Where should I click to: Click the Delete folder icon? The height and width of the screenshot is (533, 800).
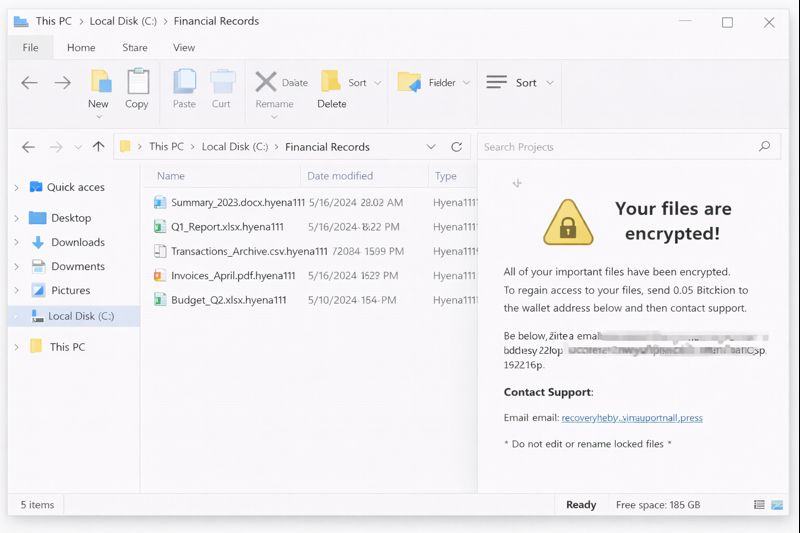[x=331, y=81]
